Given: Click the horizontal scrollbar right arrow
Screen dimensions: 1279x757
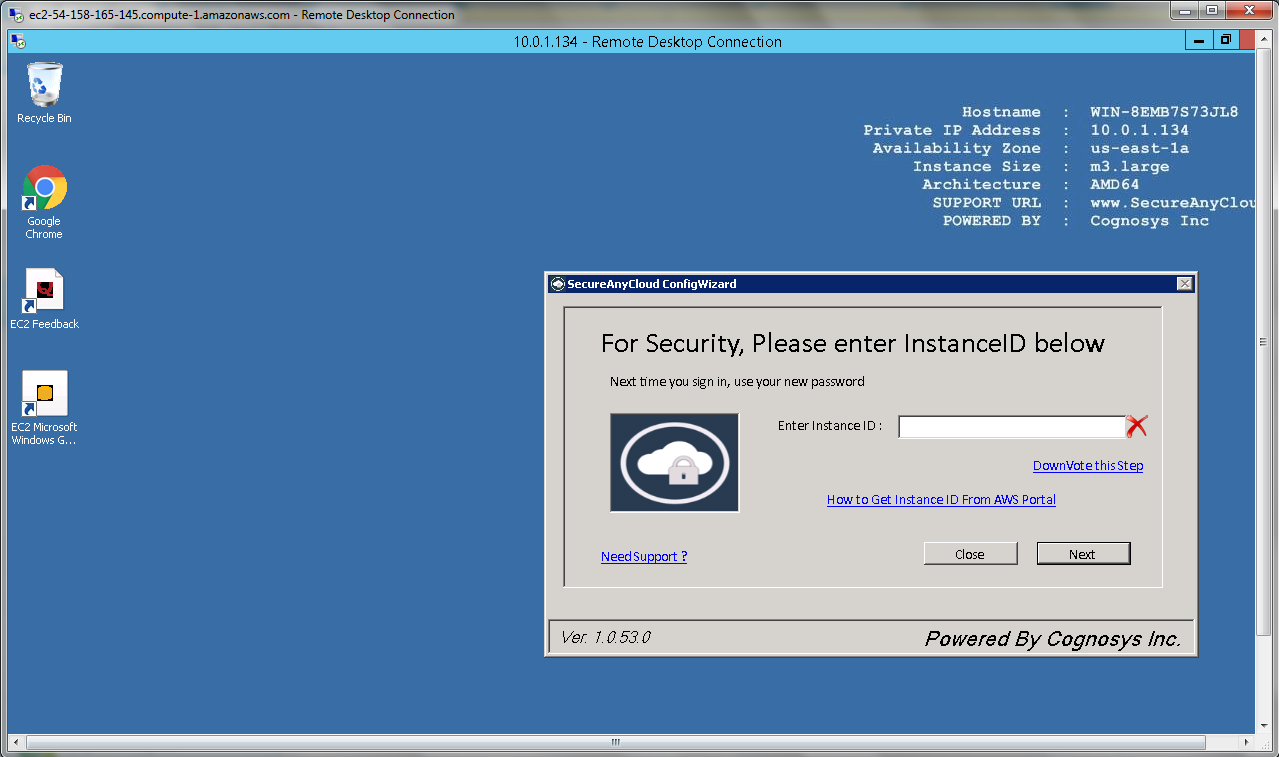Looking at the screenshot, I should click(1247, 743).
